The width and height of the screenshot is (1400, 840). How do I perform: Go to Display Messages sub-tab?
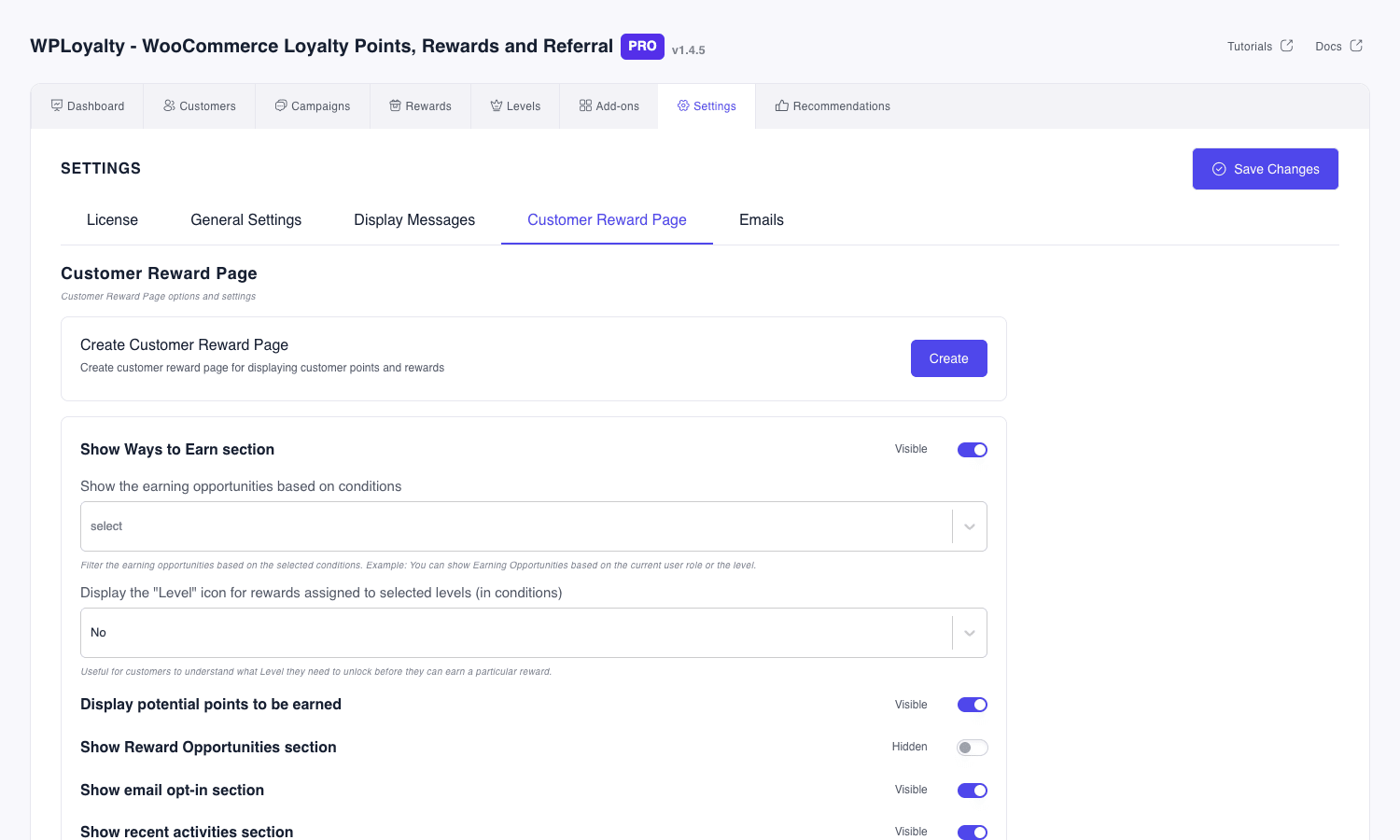[414, 220]
